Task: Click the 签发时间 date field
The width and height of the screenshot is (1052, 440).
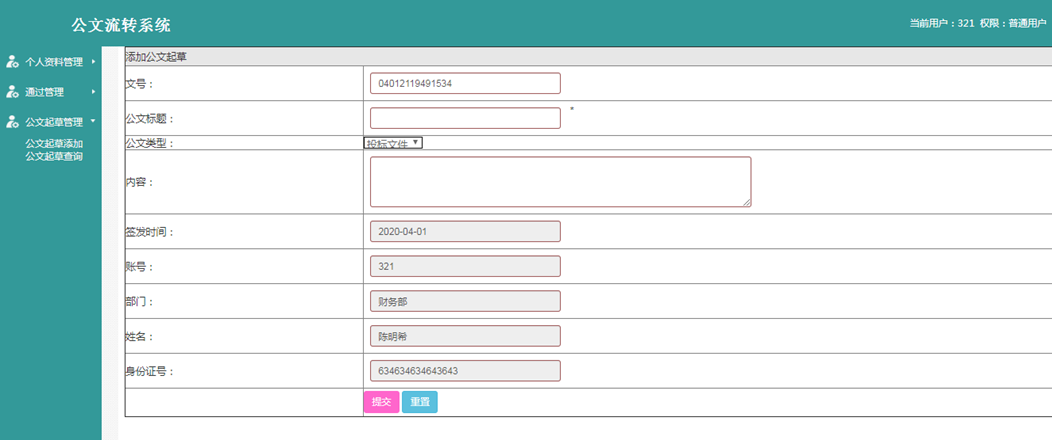Action: tap(465, 231)
